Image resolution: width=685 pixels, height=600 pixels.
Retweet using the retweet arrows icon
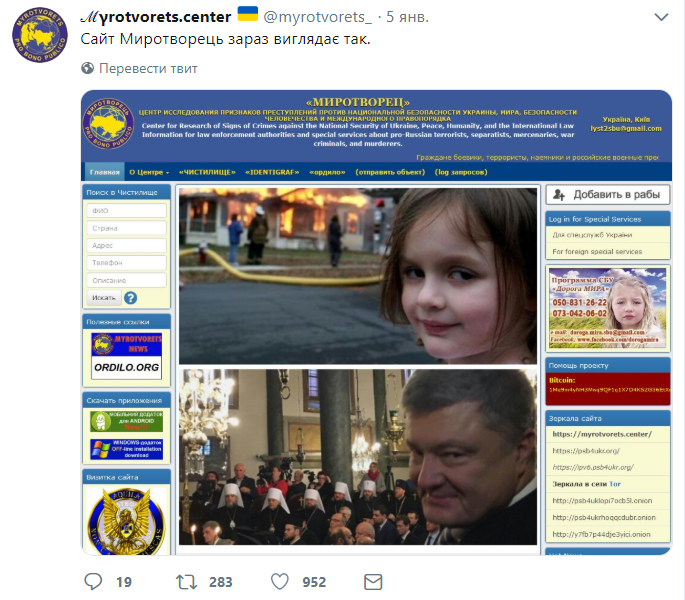pos(187,582)
